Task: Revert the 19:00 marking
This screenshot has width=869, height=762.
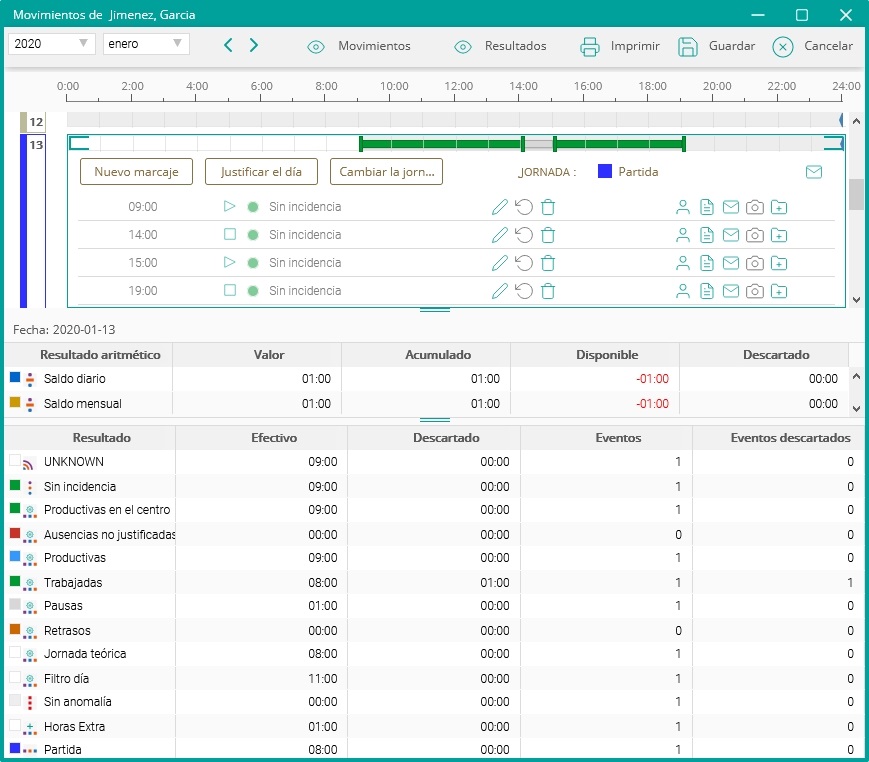Action: point(524,291)
